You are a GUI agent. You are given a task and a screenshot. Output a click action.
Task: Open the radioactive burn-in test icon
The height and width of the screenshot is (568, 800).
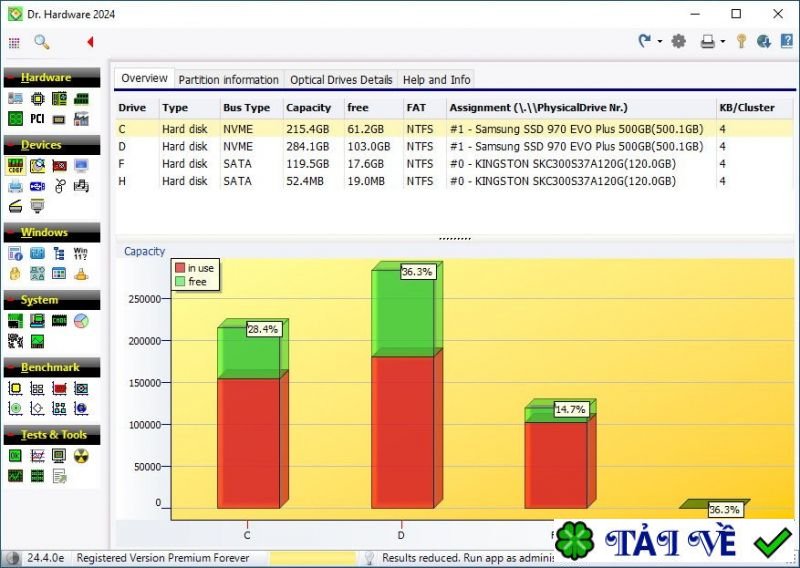click(x=81, y=456)
